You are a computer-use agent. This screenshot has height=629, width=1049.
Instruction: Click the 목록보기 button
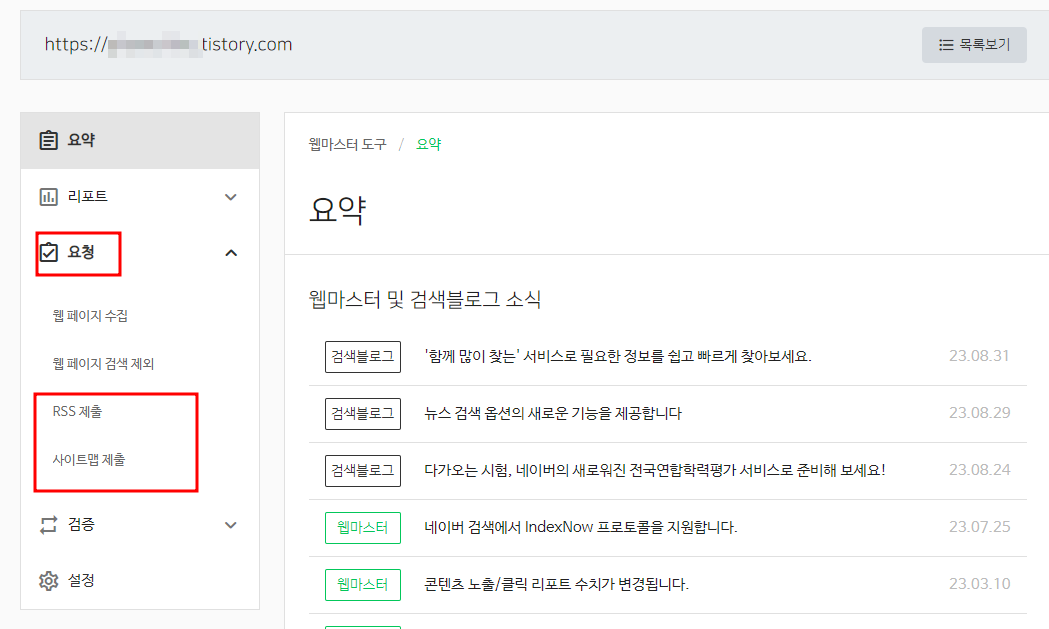(x=974, y=44)
